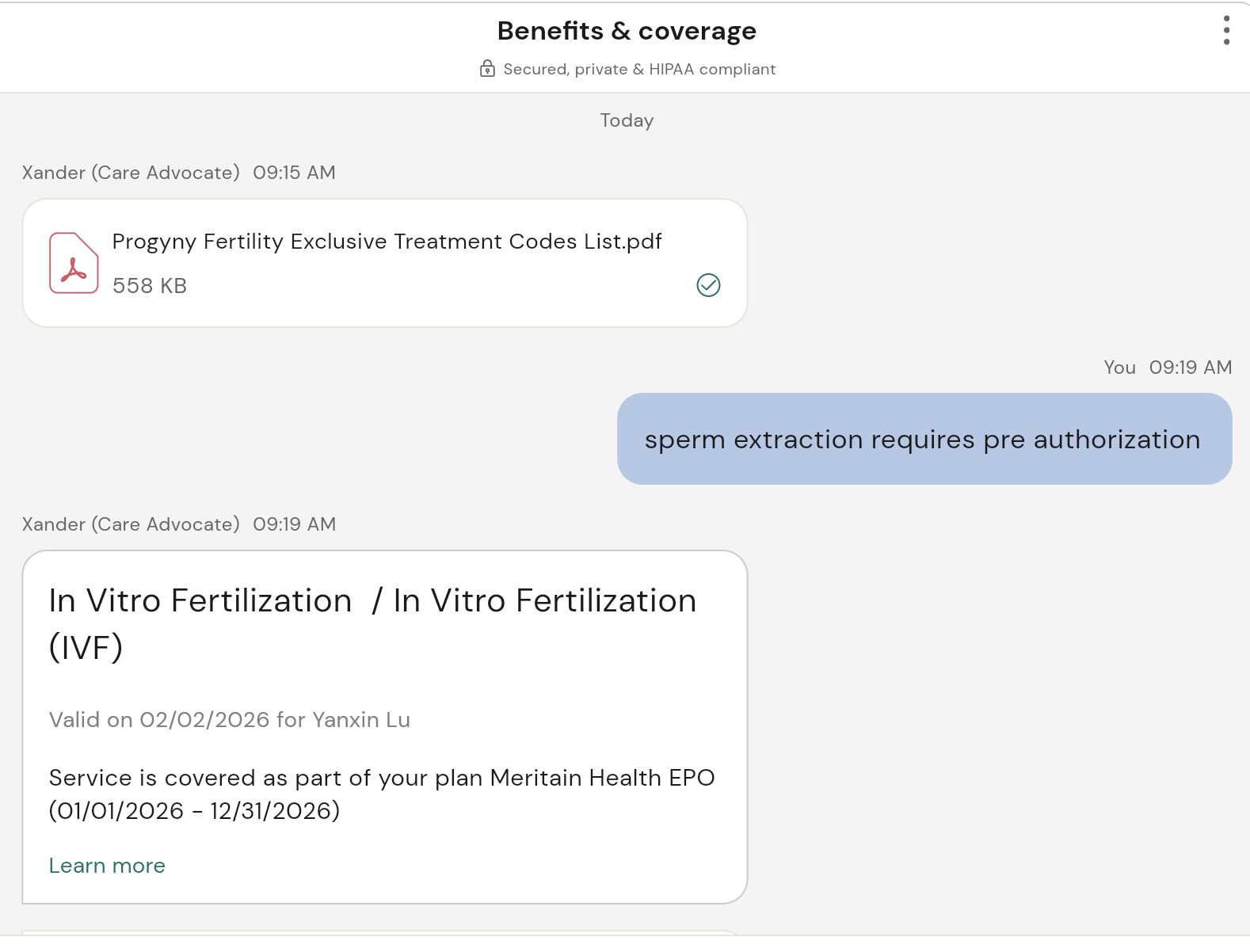
Task: Click the Meritain Health EPO coverage text
Action: tap(381, 794)
